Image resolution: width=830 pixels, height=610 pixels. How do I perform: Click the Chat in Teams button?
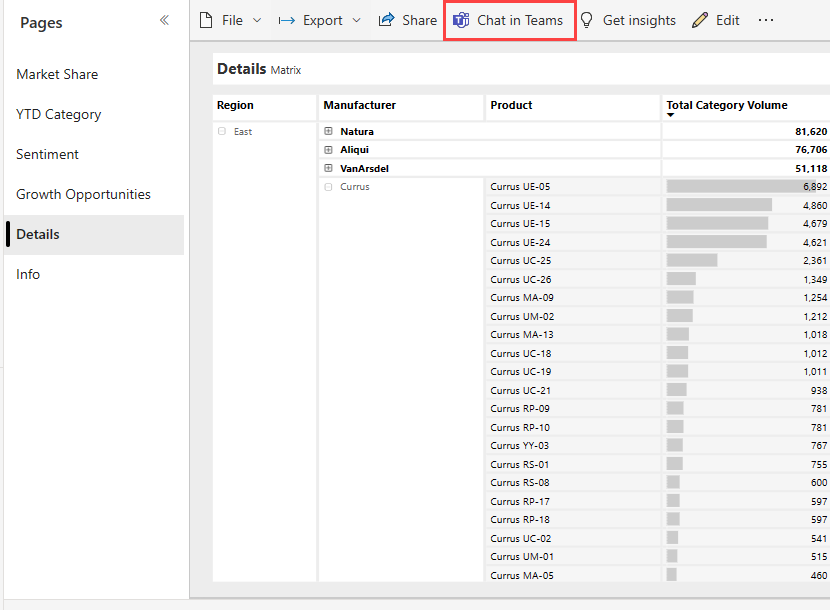tap(509, 21)
